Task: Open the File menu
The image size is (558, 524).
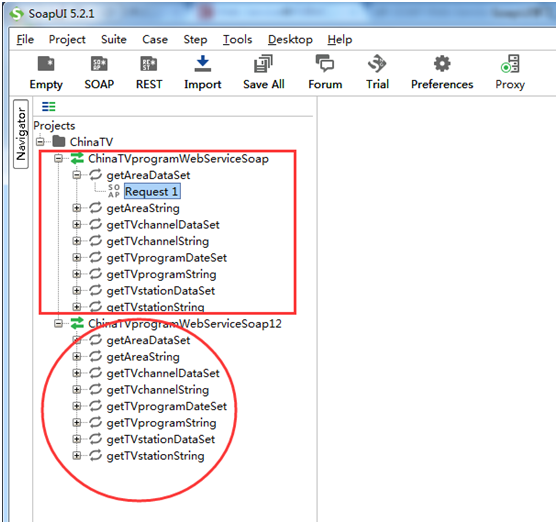Action: (x=25, y=39)
